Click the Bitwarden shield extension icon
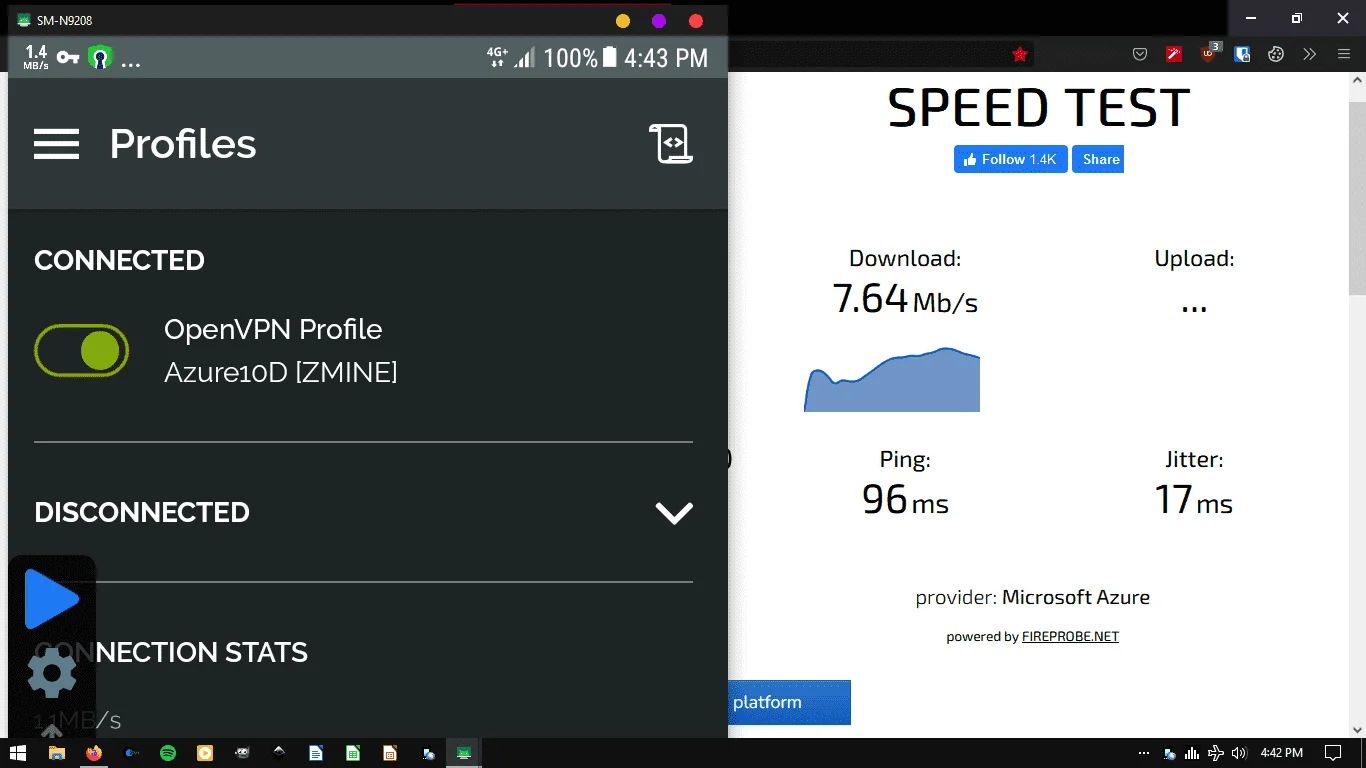 [1242, 55]
